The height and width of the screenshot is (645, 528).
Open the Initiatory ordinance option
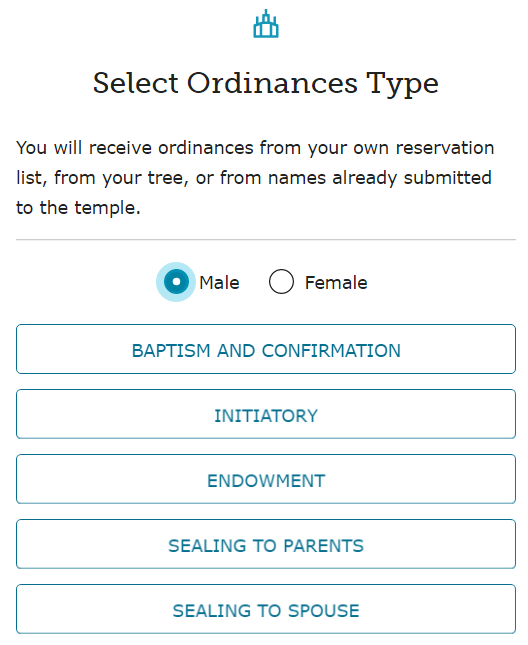click(266, 414)
